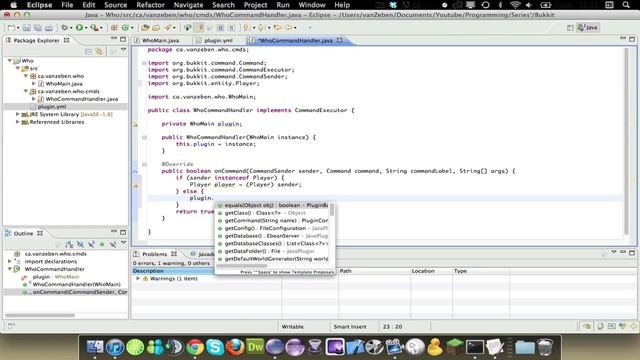Click the New Java Class toolbar icon

[x=125, y=28]
